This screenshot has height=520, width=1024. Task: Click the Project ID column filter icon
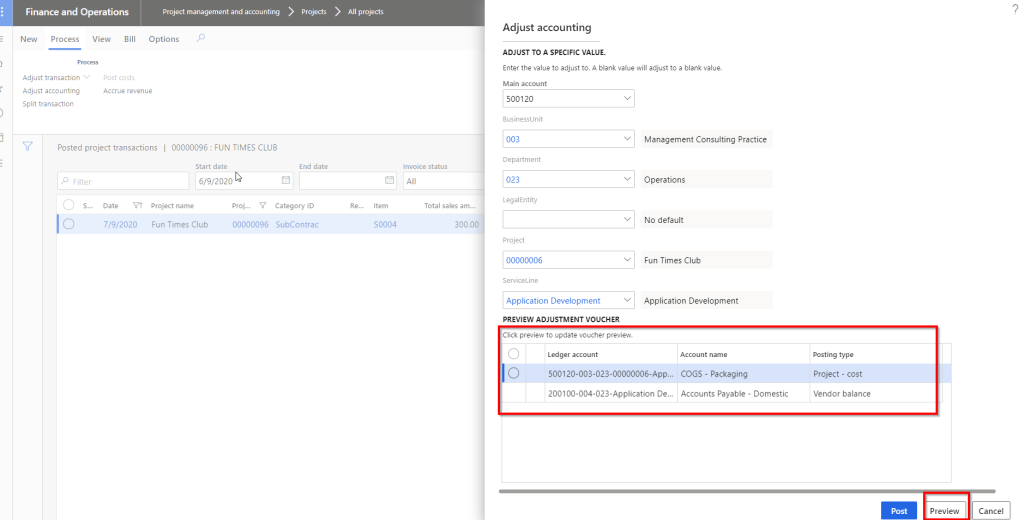[x=263, y=205]
